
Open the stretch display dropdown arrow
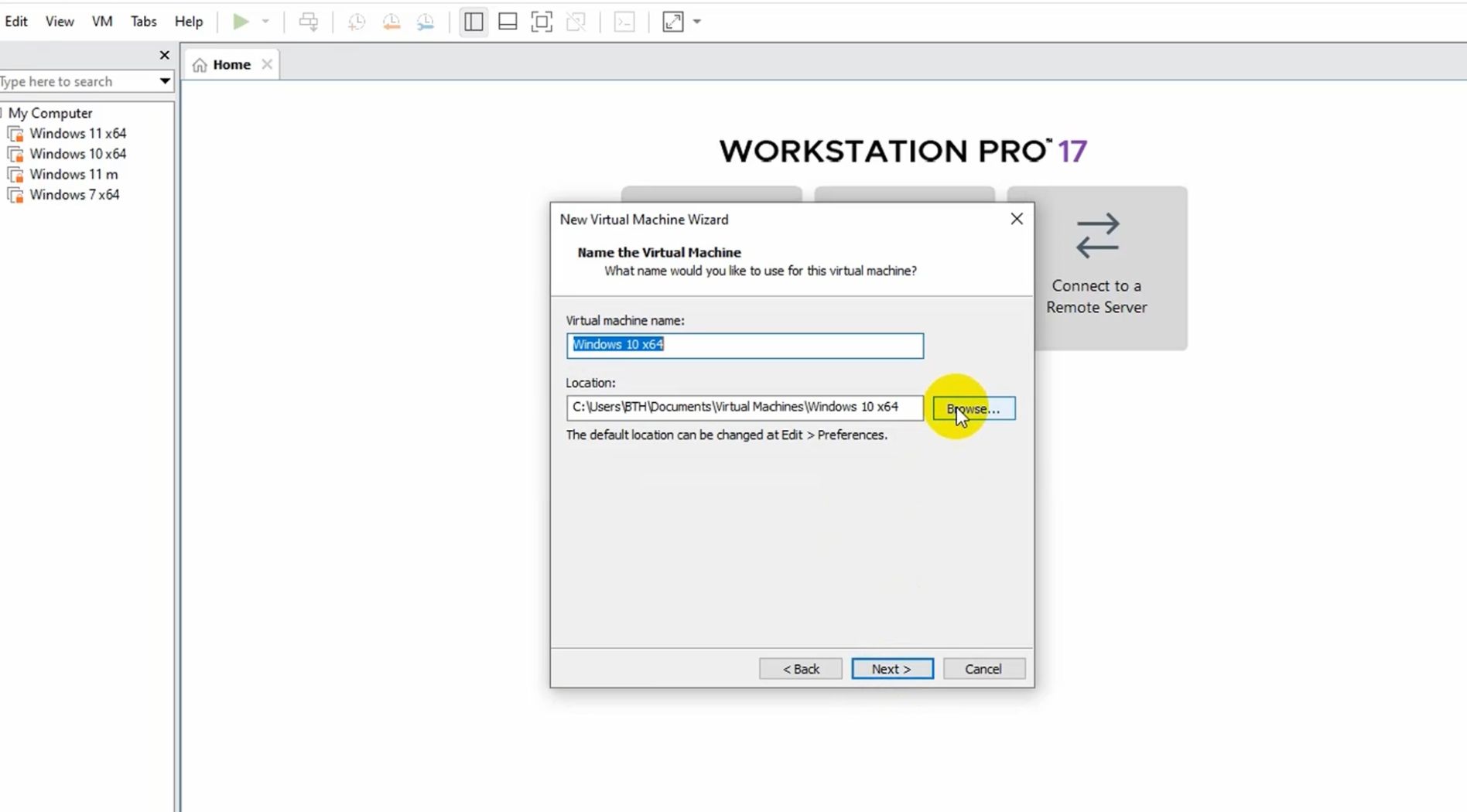click(697, 22)
